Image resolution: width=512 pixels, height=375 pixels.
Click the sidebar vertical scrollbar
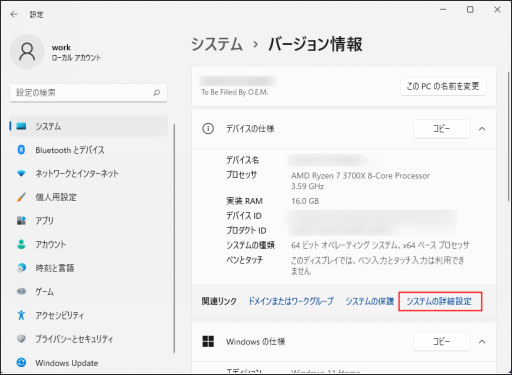[174, 238]
